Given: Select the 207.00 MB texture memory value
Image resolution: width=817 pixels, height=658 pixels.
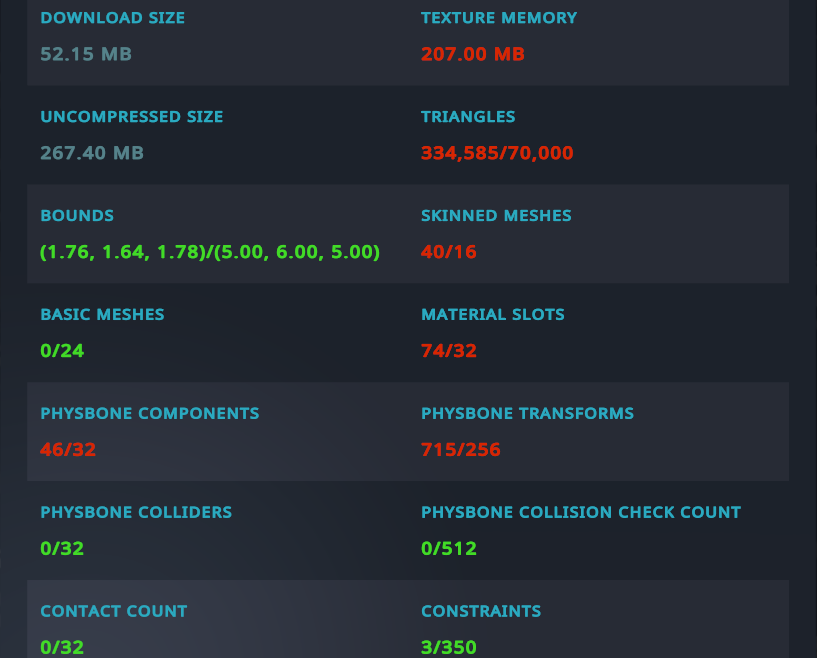Looking at the screenshot, I should click(x=473, y=54).
